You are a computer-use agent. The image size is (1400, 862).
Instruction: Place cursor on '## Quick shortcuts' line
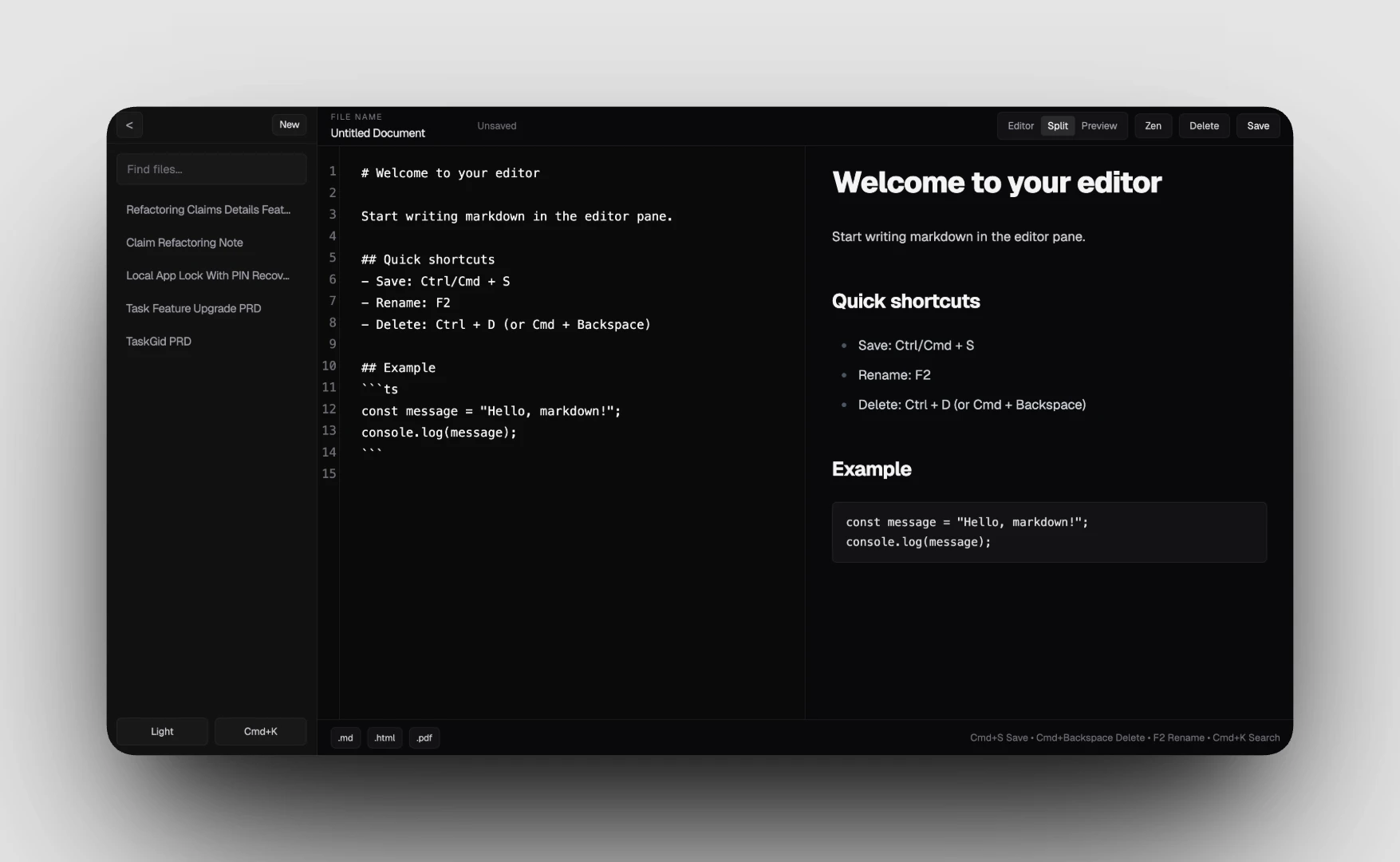click(428, 259)
